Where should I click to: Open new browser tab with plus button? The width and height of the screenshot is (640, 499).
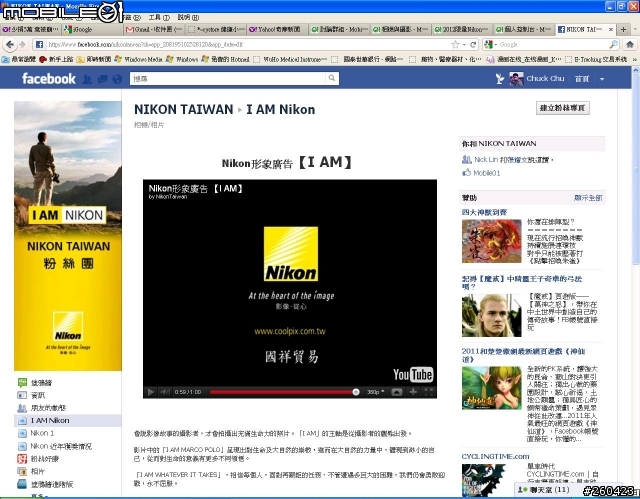coord(623,29)
